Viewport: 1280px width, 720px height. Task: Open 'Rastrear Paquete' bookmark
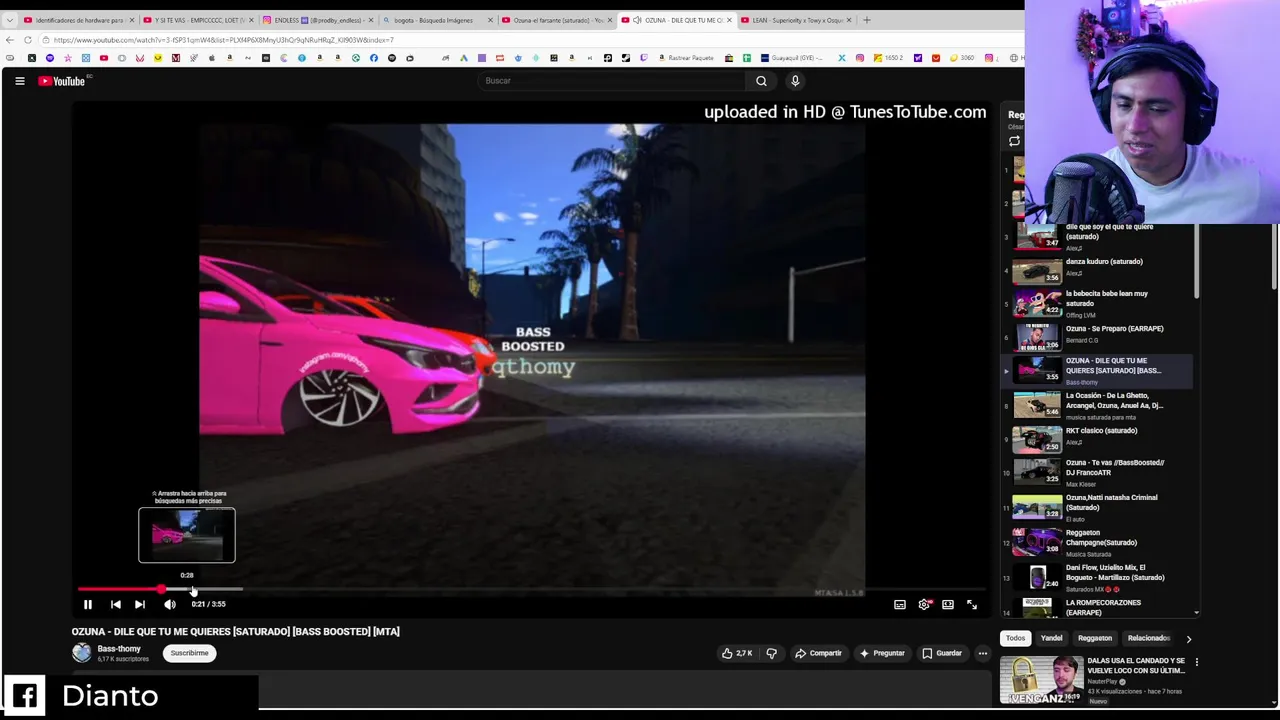pyautogui.click(x=686, y=58)
